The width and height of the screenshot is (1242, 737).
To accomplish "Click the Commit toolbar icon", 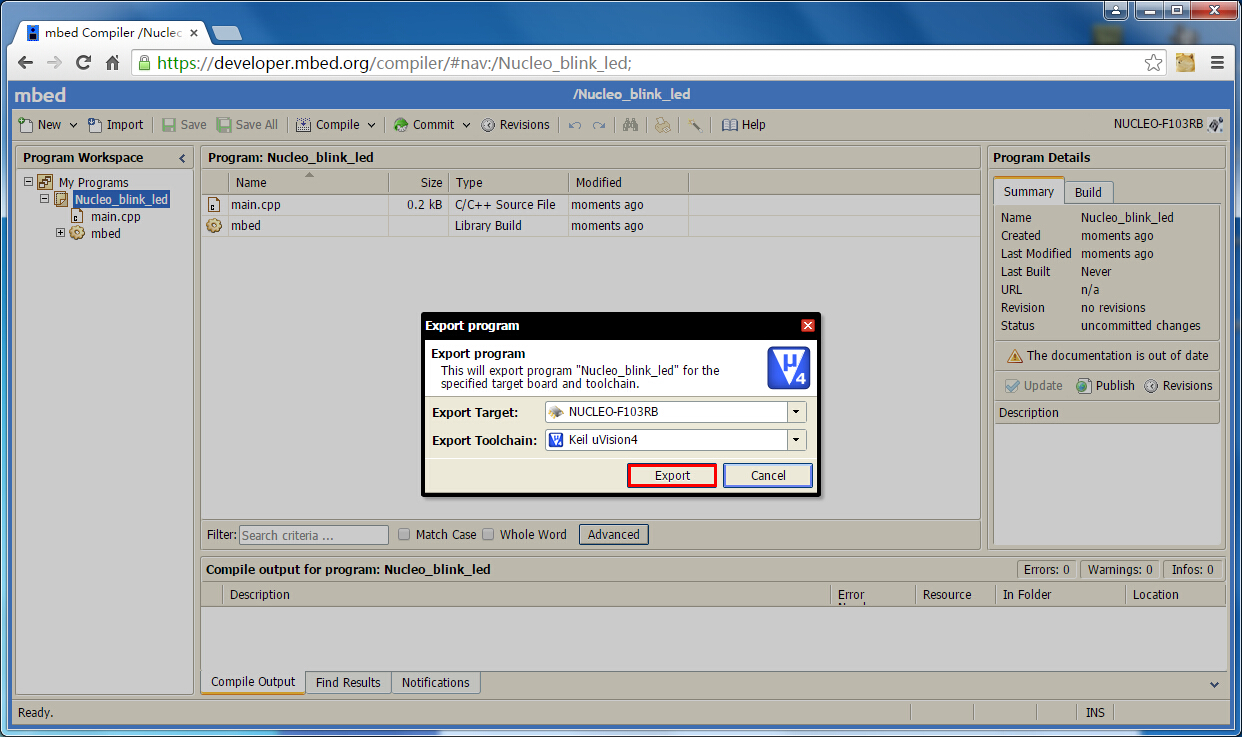I will pos(401,125).
